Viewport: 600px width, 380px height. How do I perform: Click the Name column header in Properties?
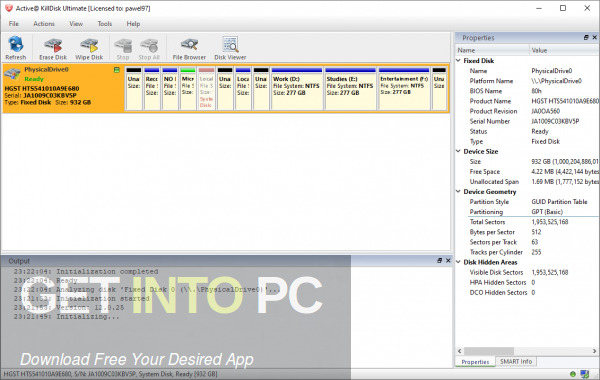coord(492,50)
